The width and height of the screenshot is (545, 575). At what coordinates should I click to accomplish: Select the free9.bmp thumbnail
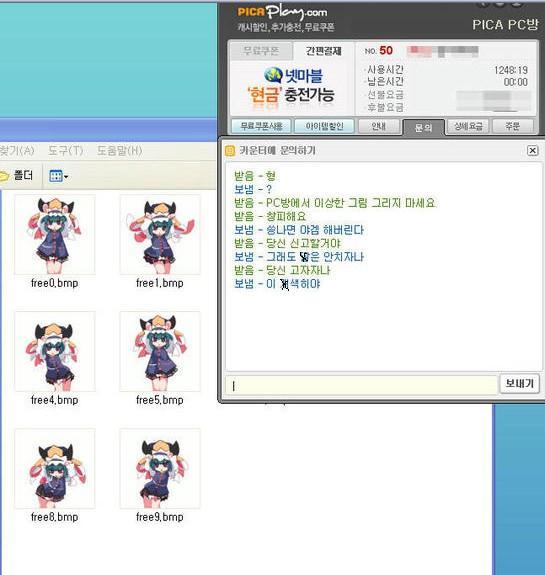160,468
